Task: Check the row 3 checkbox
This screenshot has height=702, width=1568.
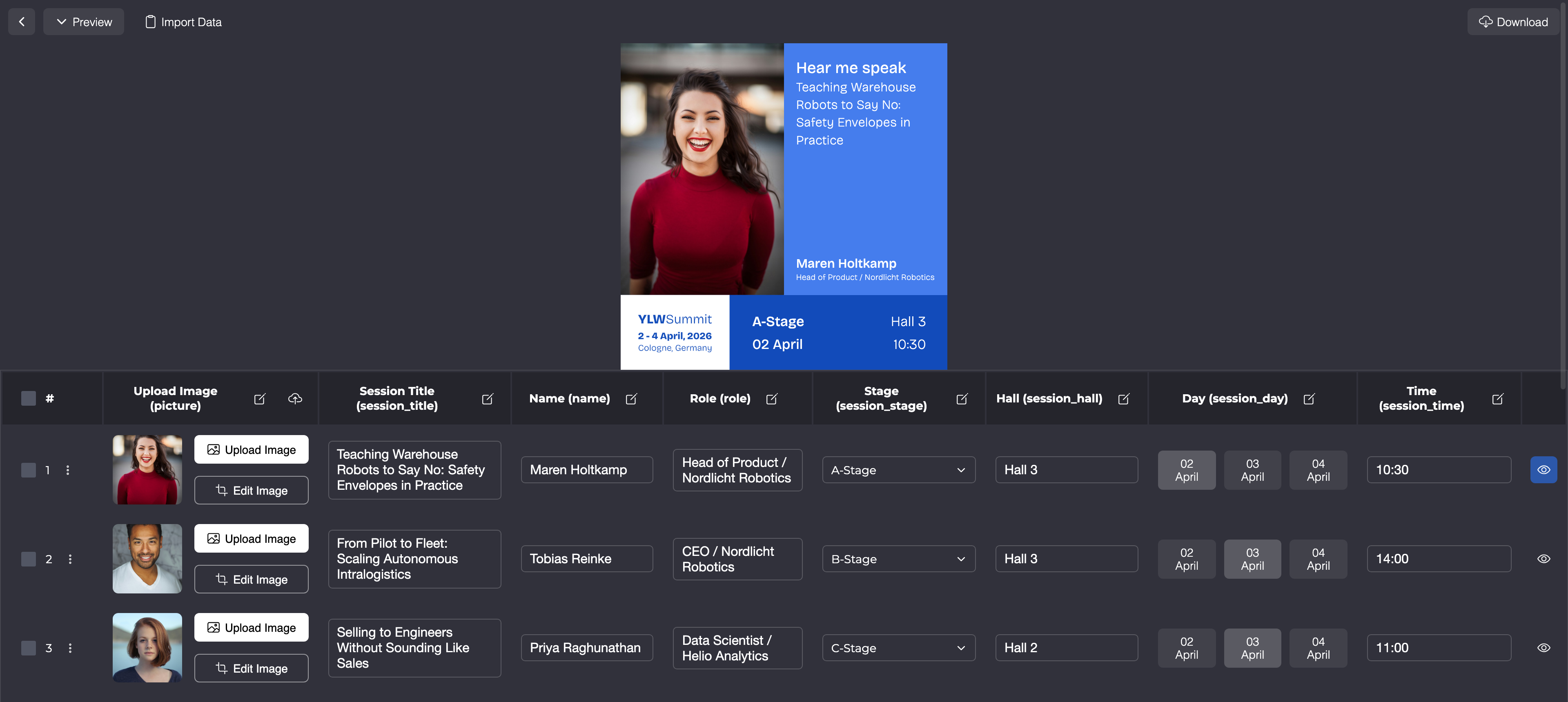Action: click(29, 648)
